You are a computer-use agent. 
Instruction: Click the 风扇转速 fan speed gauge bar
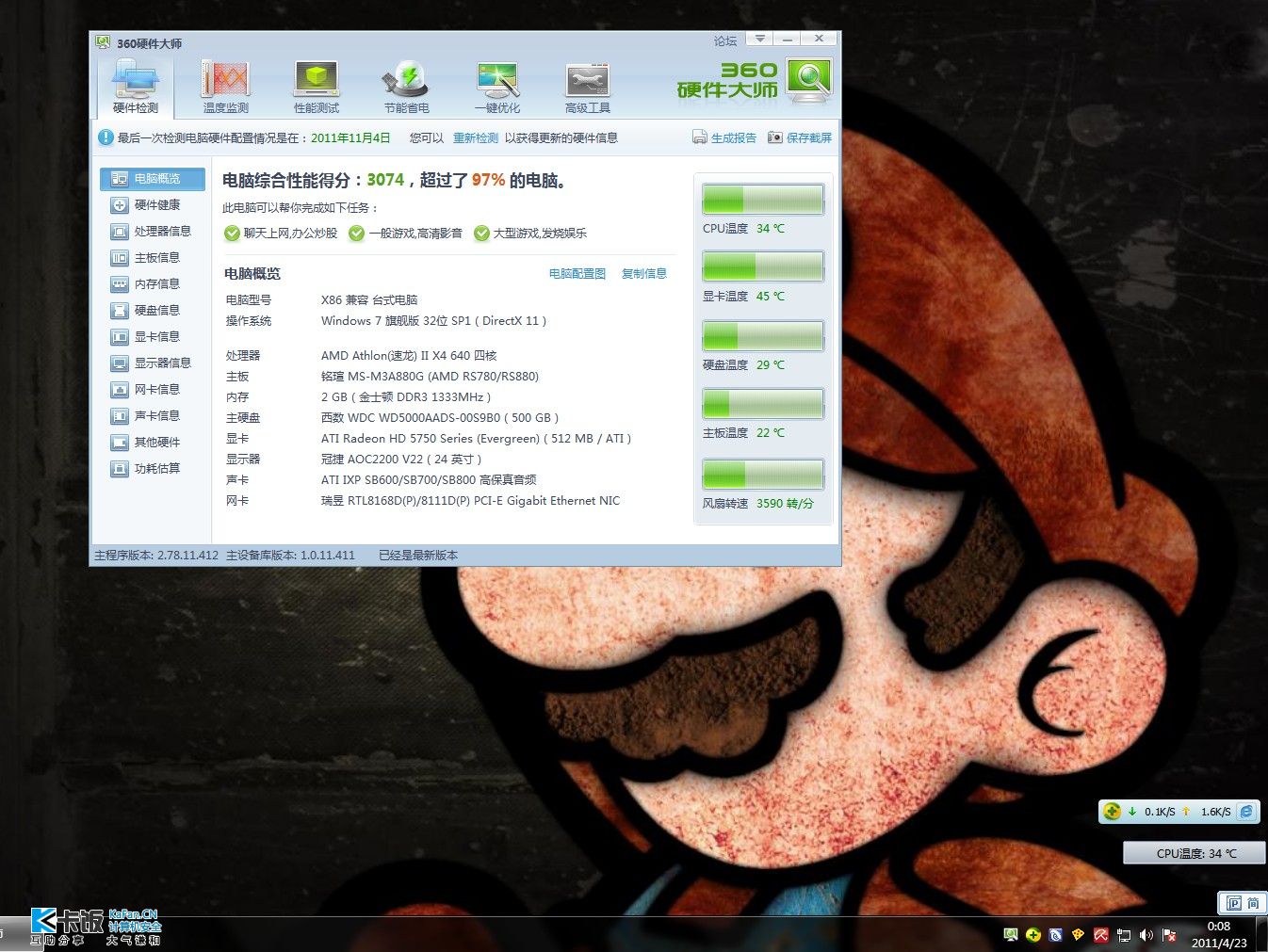click(x=763, y=475)
